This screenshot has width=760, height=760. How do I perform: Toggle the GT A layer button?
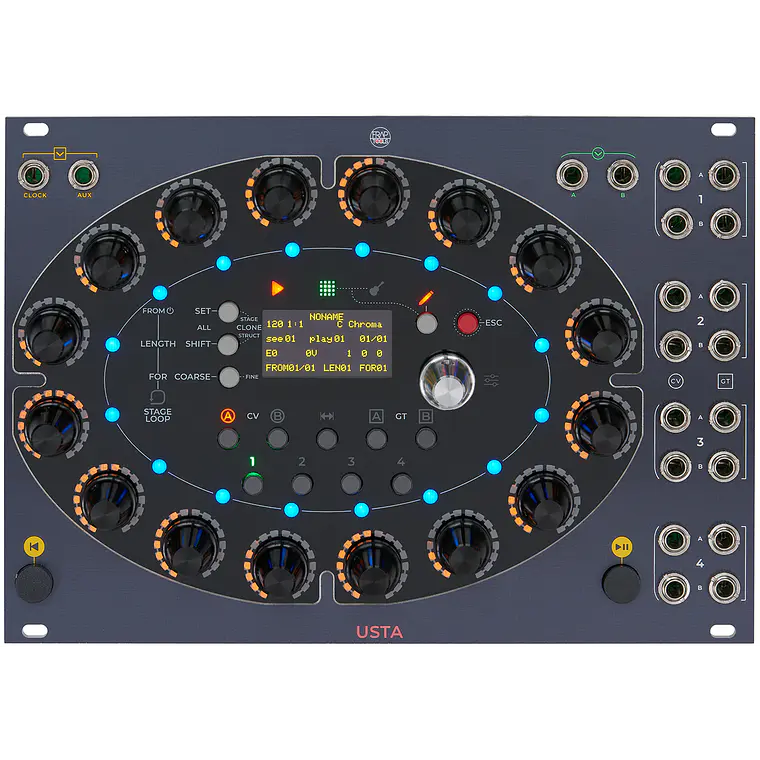click(x=377, y=439)
